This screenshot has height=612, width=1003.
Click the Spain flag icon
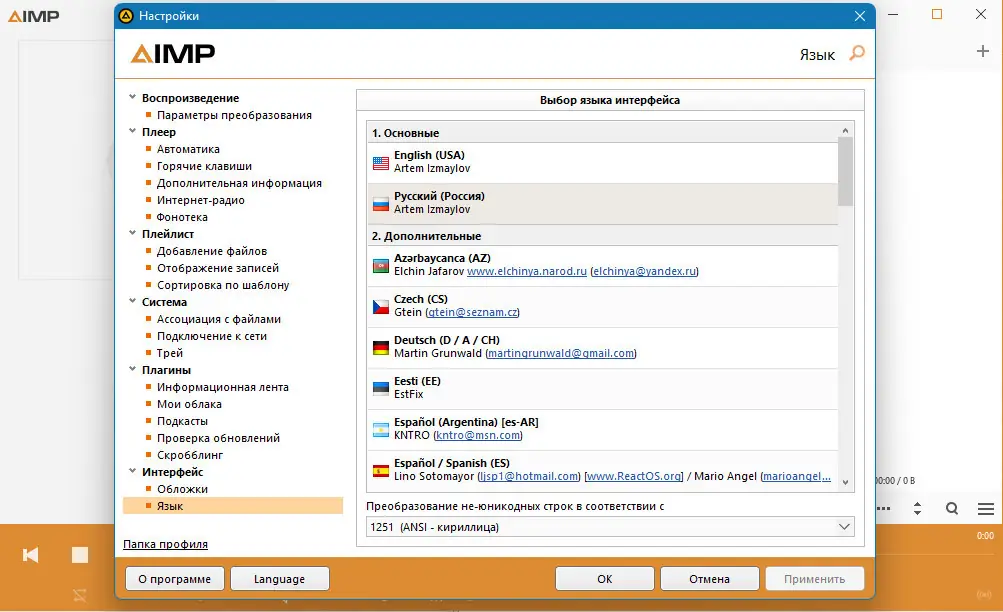click(381, 471)
